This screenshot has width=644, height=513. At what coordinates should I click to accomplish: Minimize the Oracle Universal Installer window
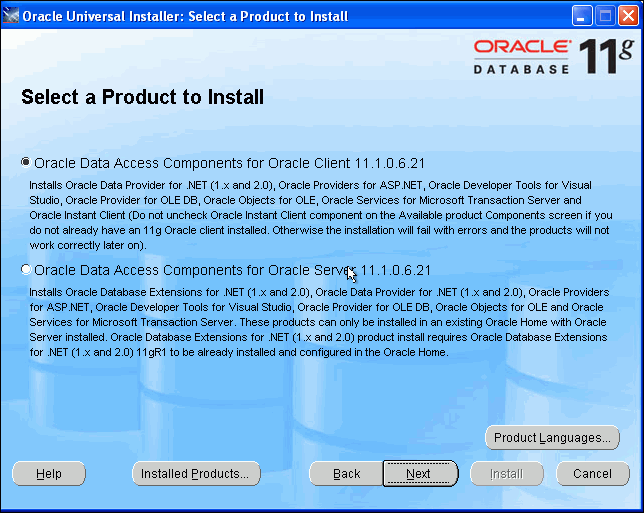[583, 15]
